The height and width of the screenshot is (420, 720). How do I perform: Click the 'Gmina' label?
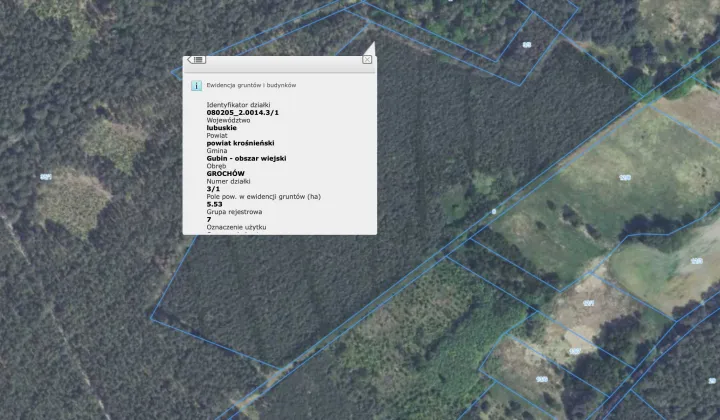click(x=217, y=151)
